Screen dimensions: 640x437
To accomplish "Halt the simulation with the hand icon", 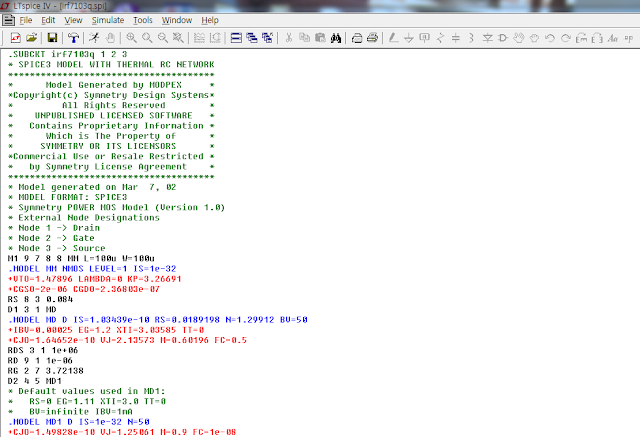I will (110, 38).
